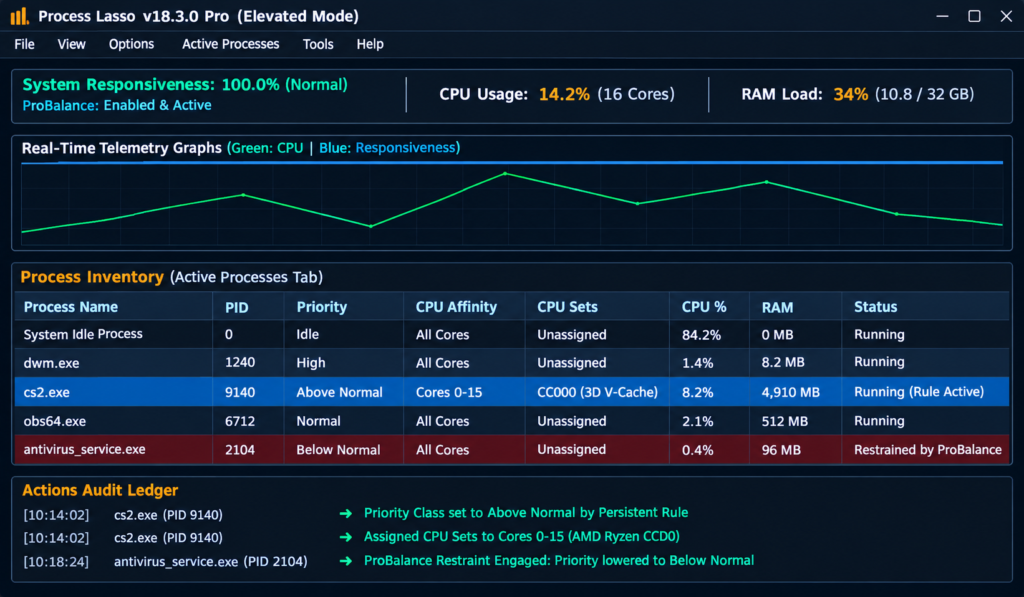Click the CCD00 (3D V-Cache) CPU Sets cell
Image resolution: width=1024 pixels, height=597 pixels.
[597, 392]
